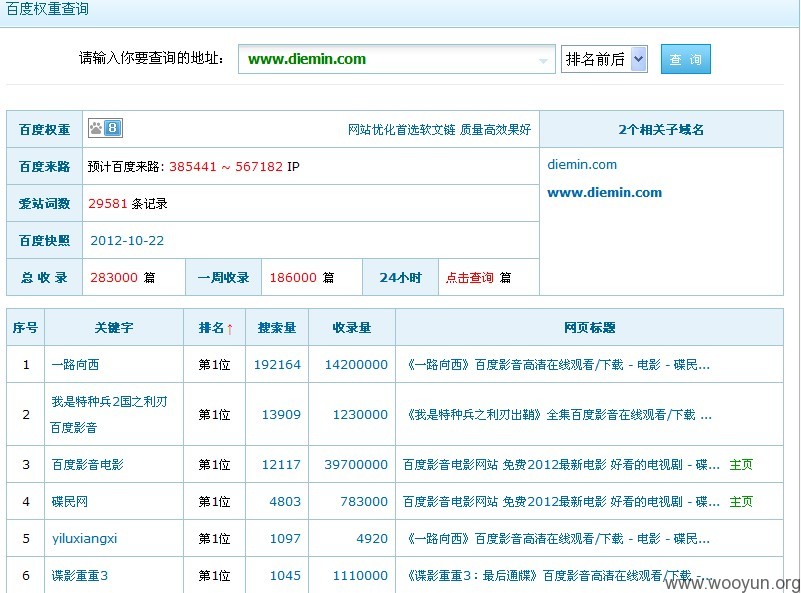
Task: Sort by the 搜索量 column header
Action: pyautogui.click(x=277, y=327)
